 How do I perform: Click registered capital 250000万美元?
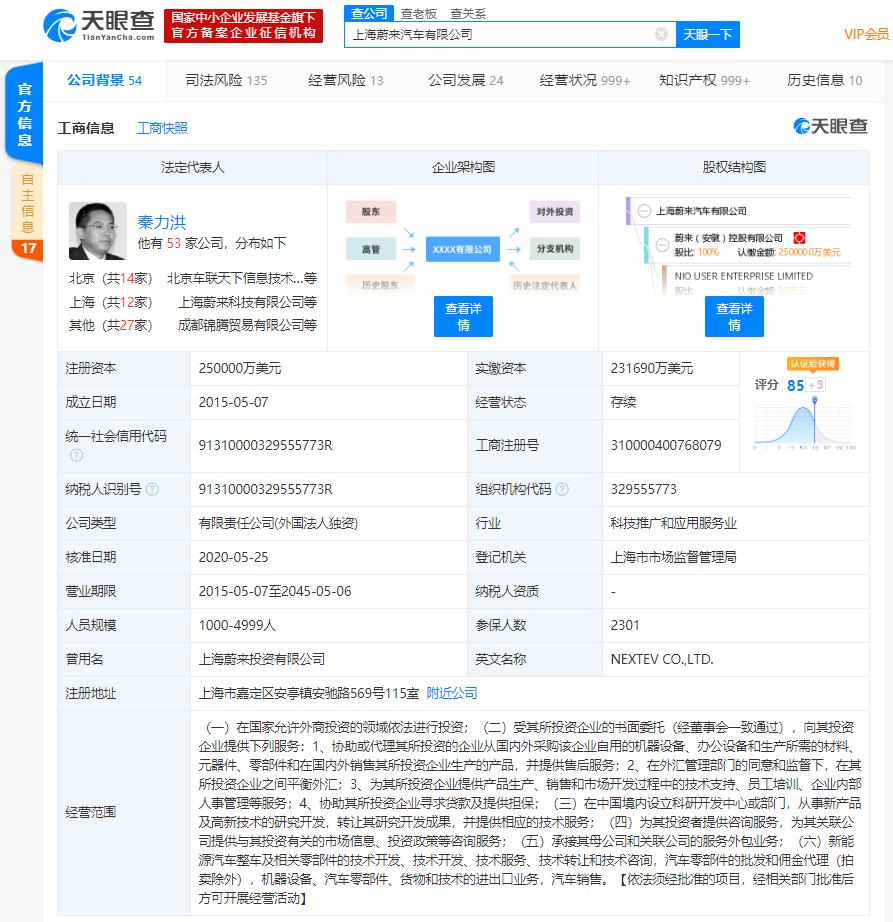pos(240,368)
